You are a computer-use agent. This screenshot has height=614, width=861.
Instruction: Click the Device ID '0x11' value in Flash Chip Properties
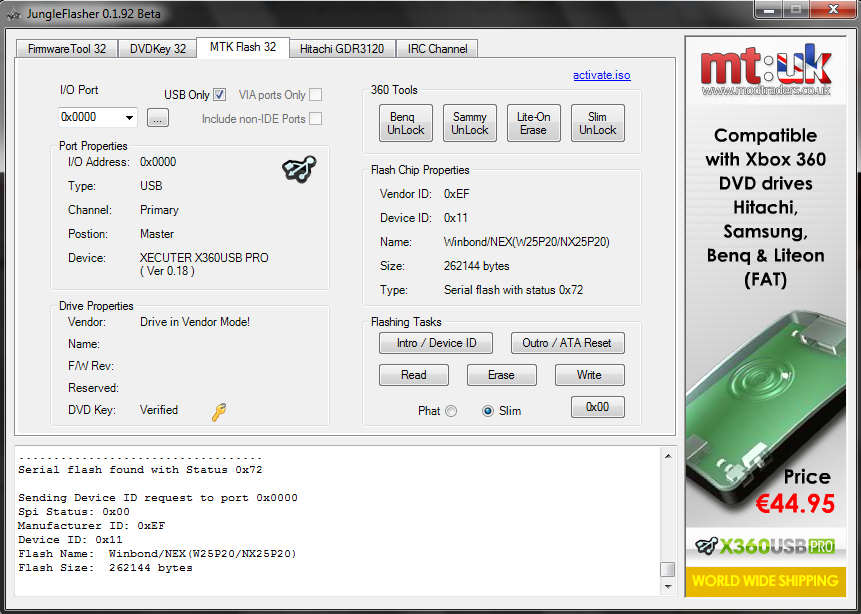tap(455, 218)
